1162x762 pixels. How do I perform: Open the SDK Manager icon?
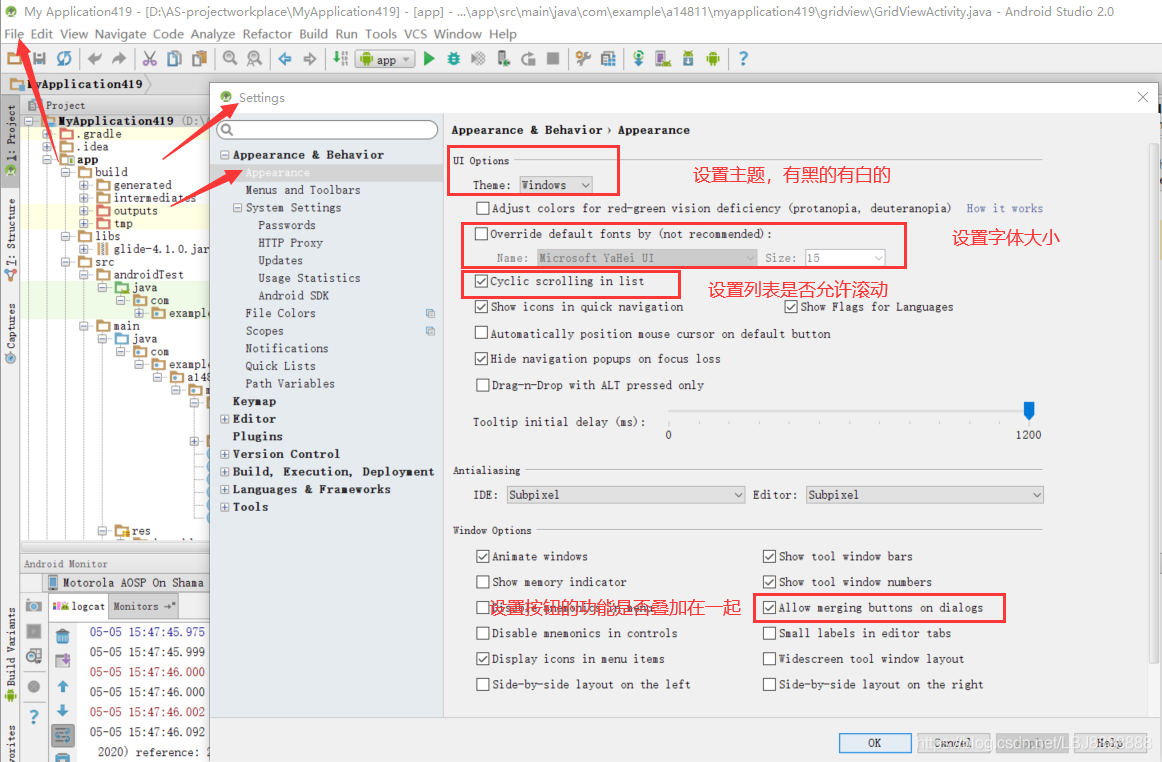[x=688, y=59]
